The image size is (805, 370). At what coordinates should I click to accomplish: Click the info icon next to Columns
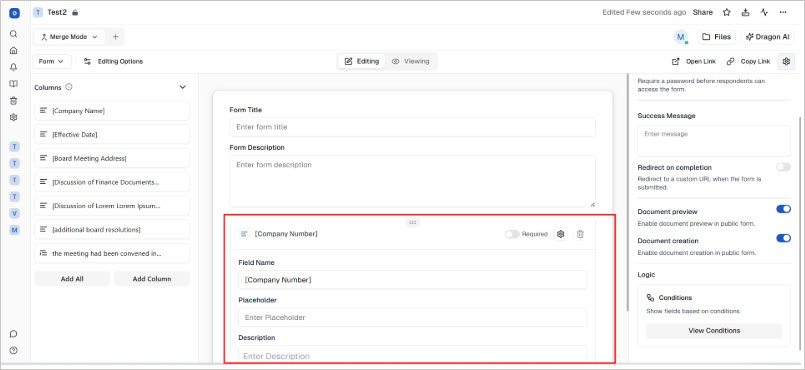(x=69, y=87)
